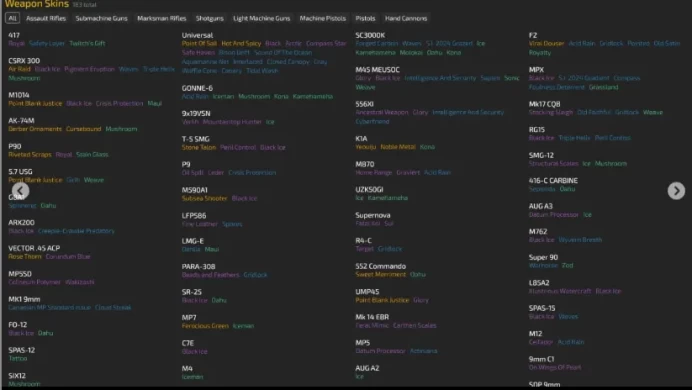Viewport: 692px width, 390px height.
Task: Click Twitch's Gift skin under 417
Action: coord(87,43)
